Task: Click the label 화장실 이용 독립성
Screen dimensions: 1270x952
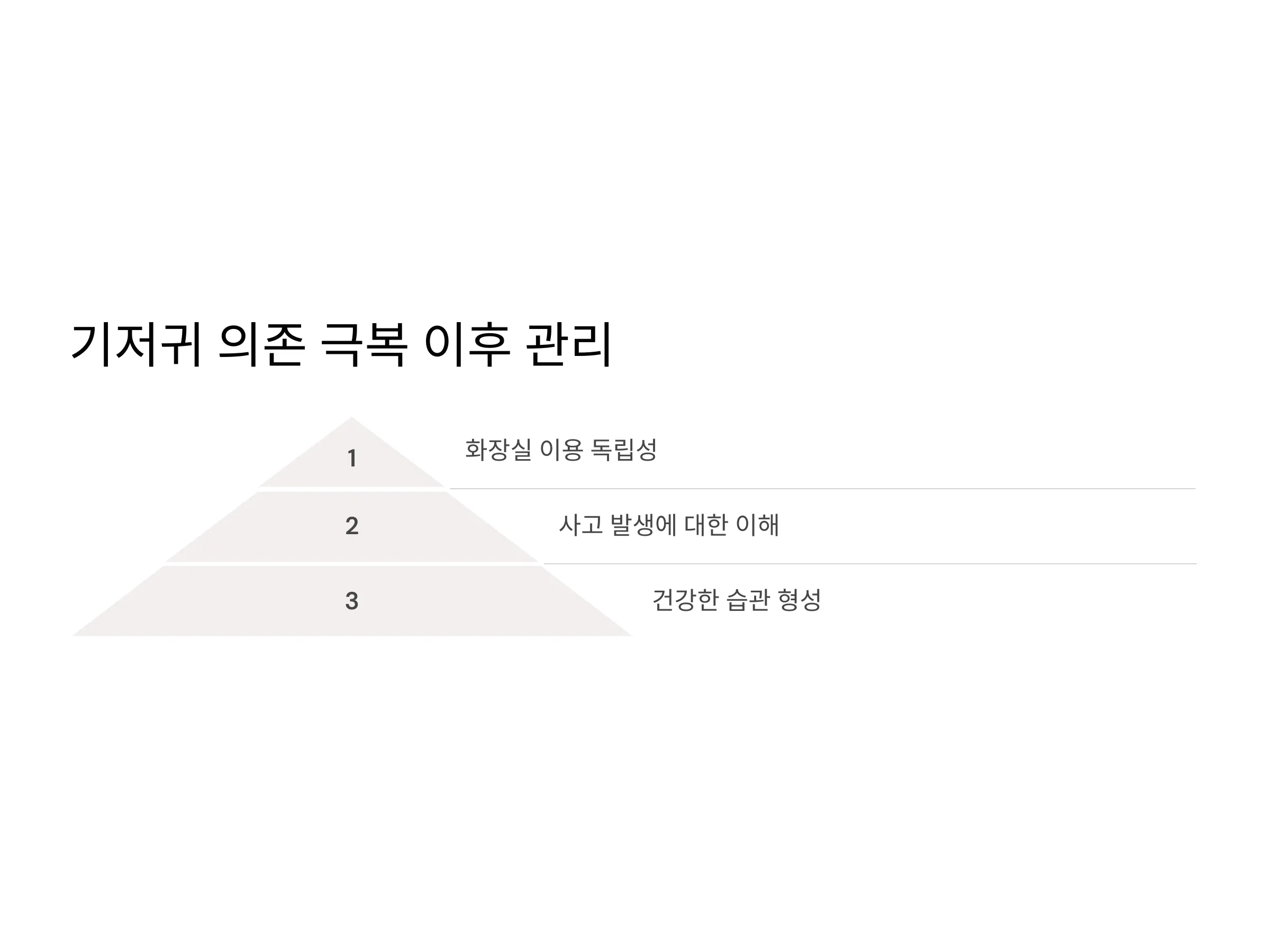Action: [x=561, y=450]
